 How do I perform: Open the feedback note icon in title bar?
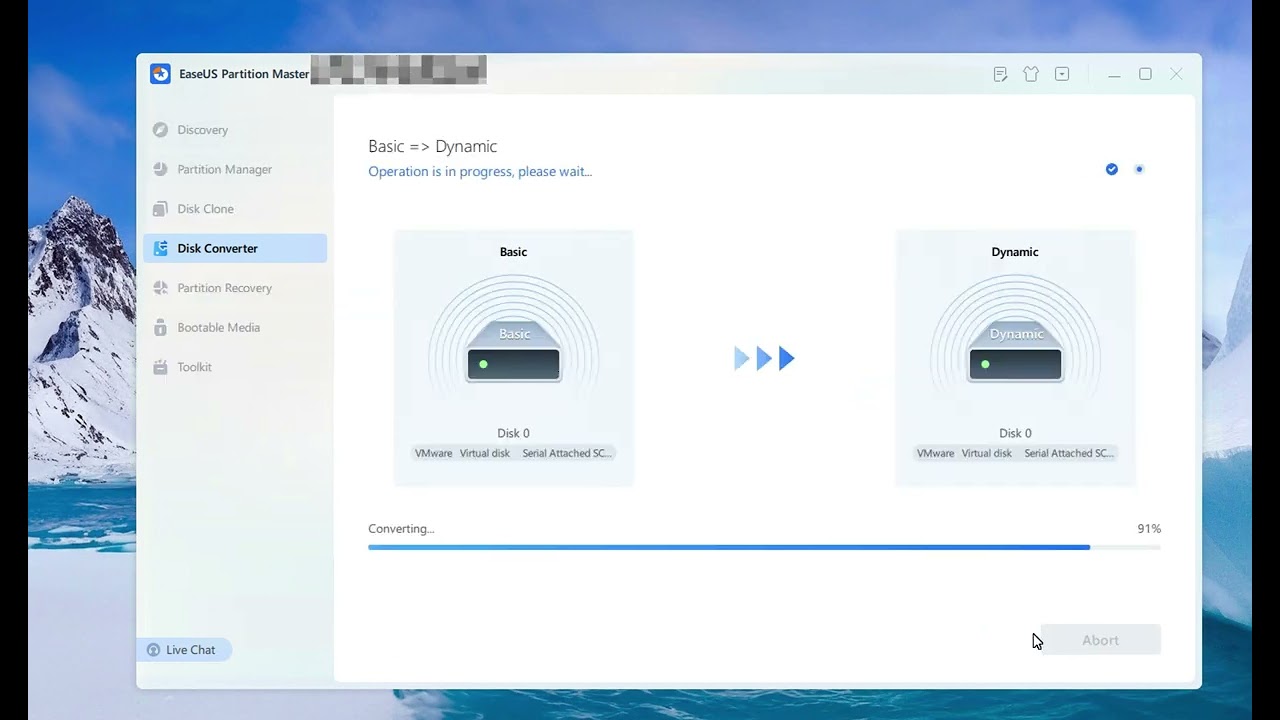tap(1000, 74)
